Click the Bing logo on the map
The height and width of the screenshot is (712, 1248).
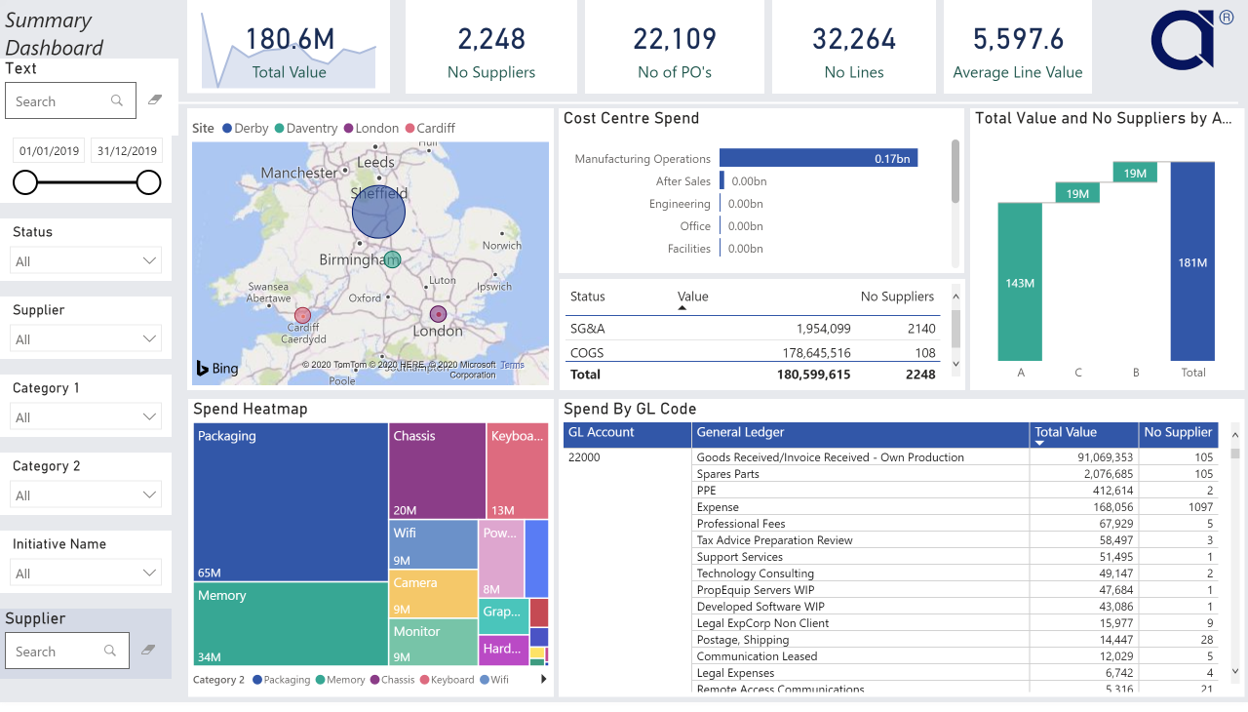(217, 369)
